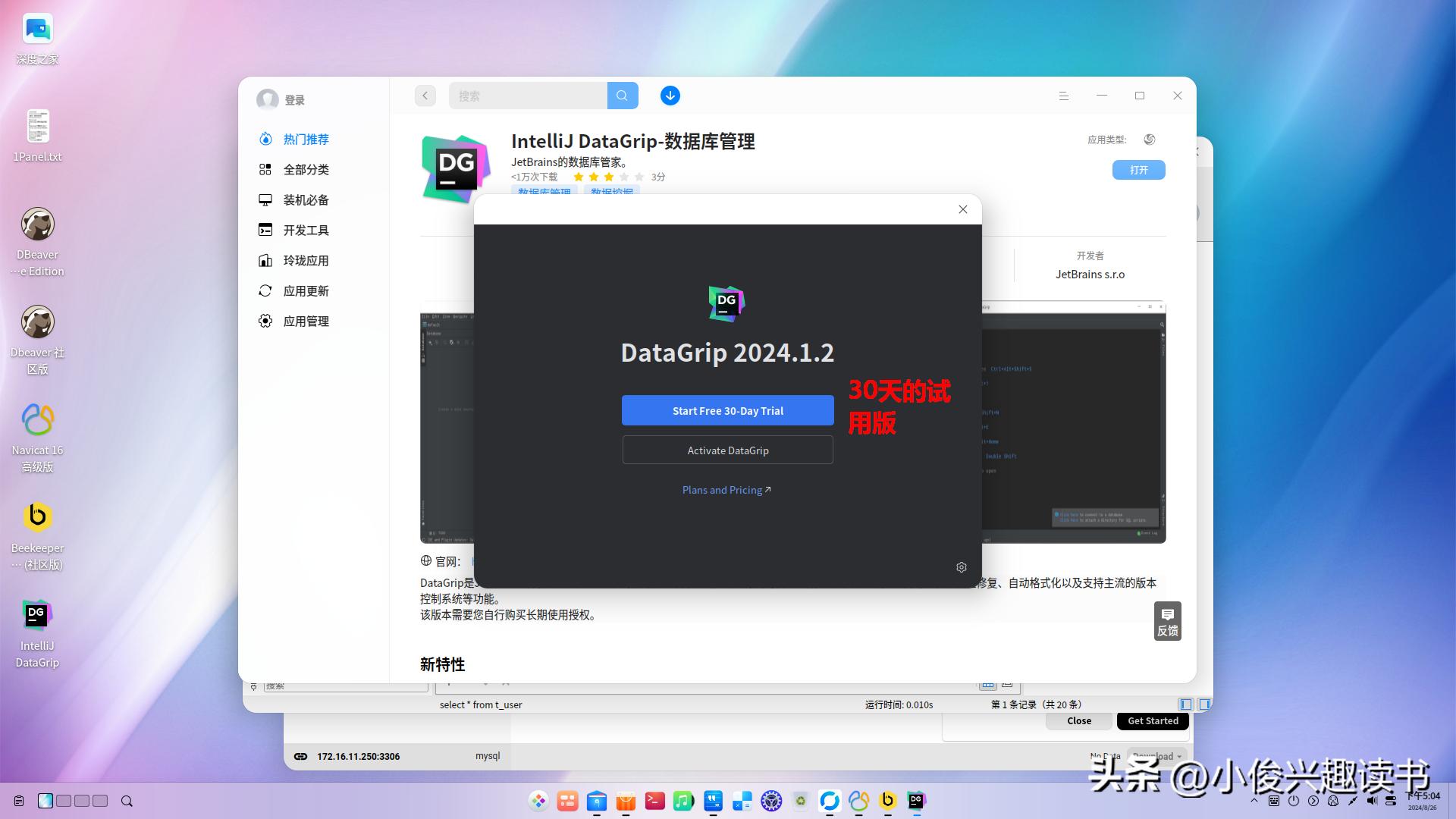Open the music player from the dock
Viewport: 1456px width, 819px height.
(683, 801)
